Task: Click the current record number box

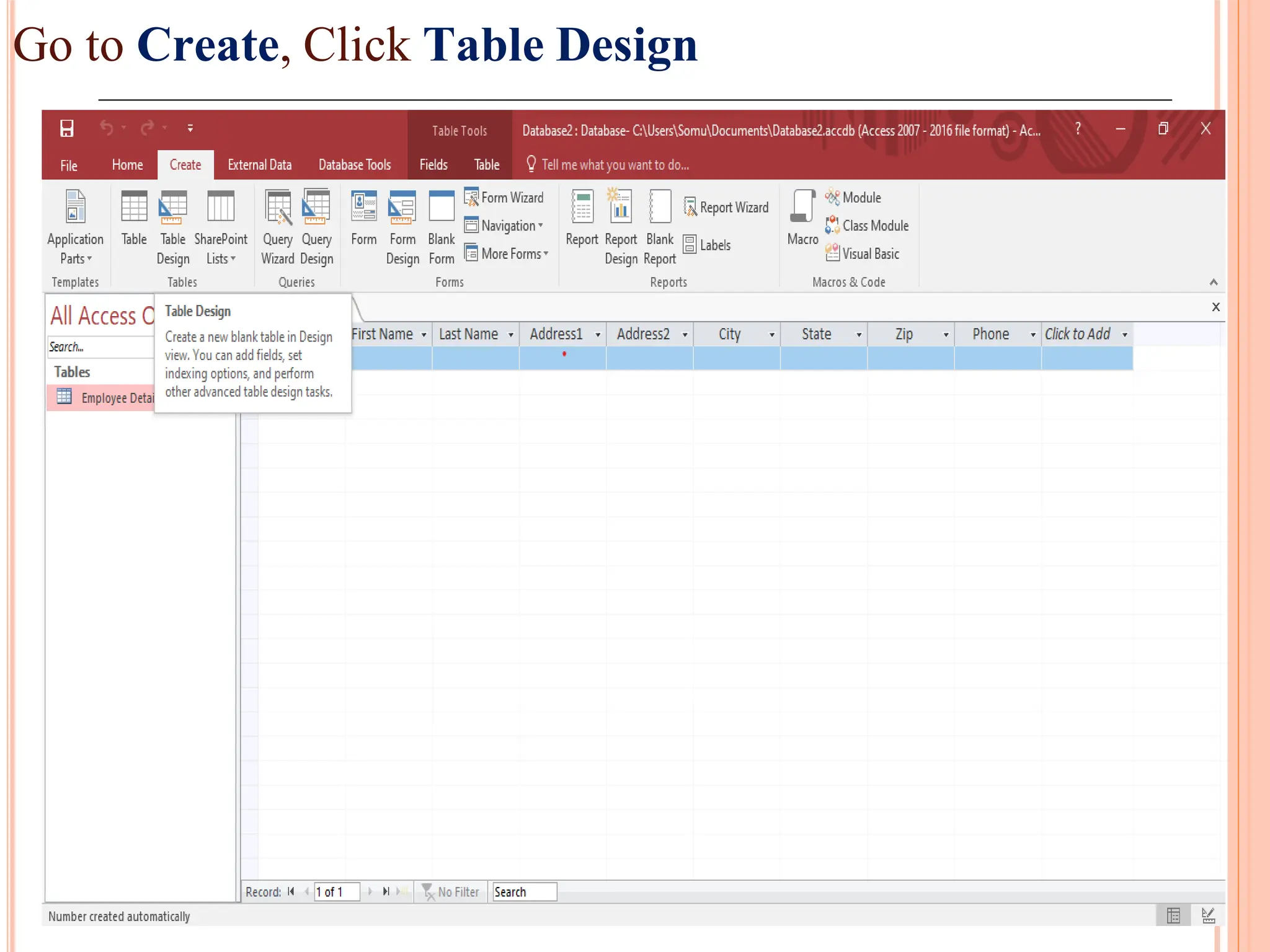Action: [x=337, y=892]
